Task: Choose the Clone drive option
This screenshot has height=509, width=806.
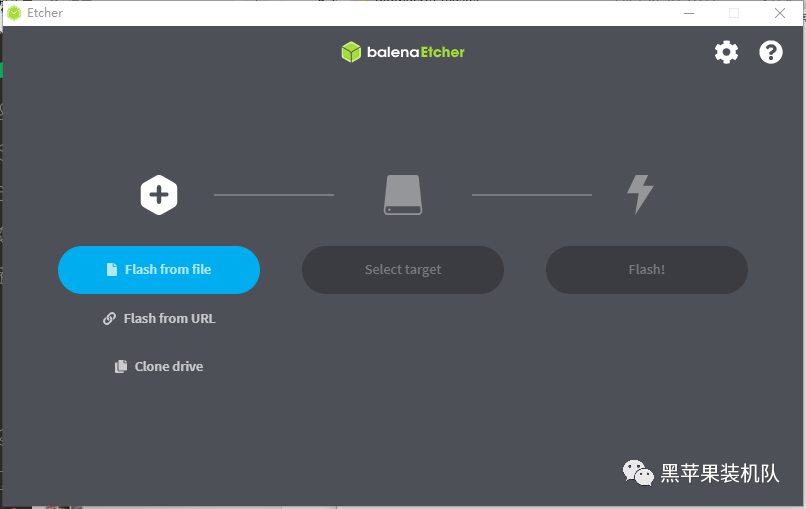Action: tap(159, 367)
